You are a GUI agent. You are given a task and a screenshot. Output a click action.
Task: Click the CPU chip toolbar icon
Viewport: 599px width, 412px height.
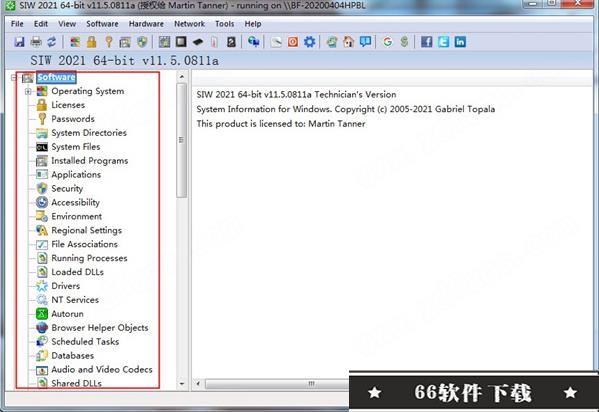(x=181, y=42)
